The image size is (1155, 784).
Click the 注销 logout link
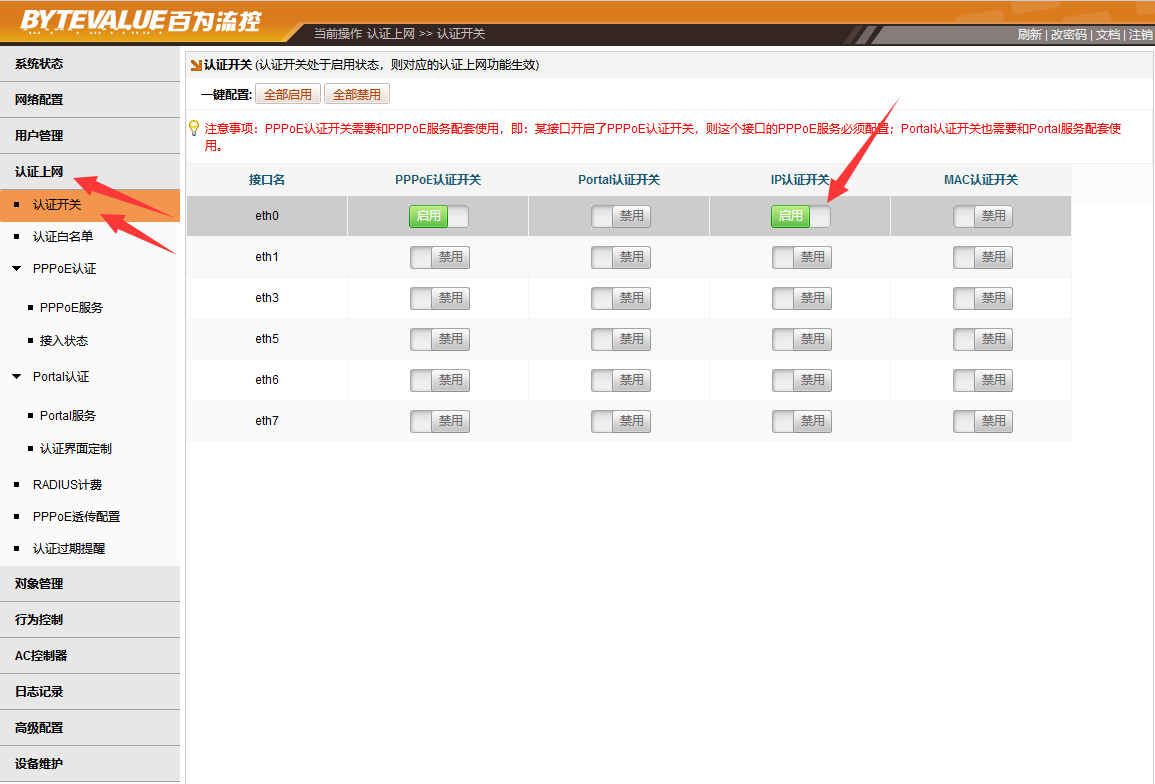[1140, 35]
